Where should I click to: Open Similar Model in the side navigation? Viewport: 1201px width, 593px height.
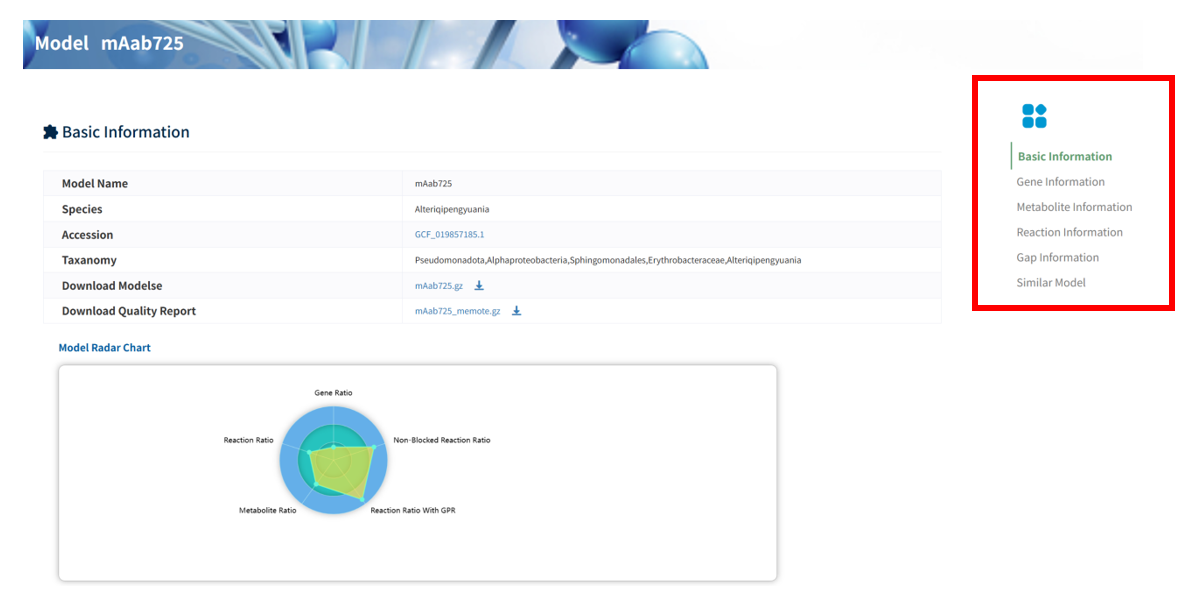click(x=1050, y=282)
